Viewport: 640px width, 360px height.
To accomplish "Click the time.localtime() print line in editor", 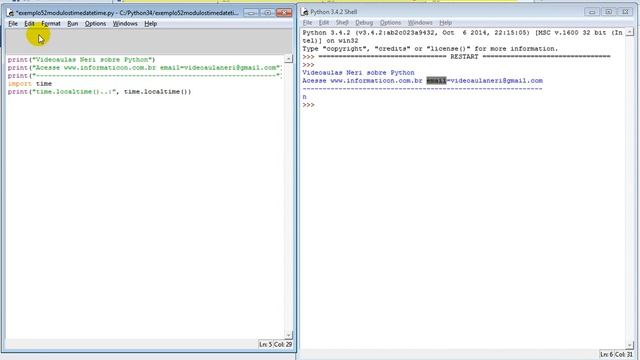I will (99, 92).
